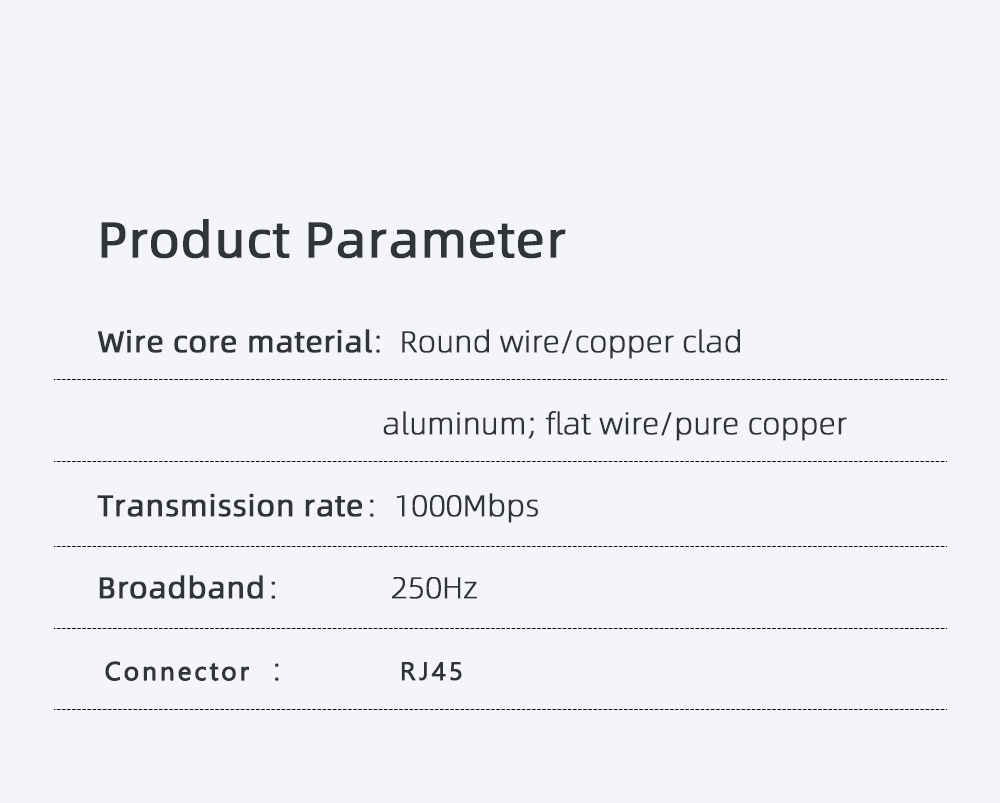Click the "250Hz" value
1000x803 pixels.
click(434, 588)
